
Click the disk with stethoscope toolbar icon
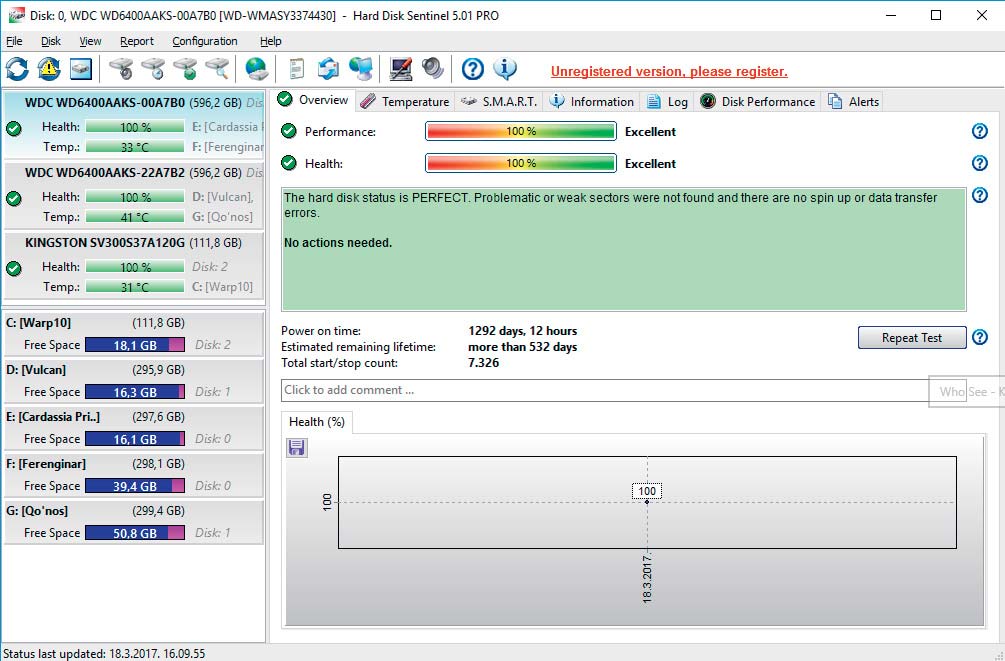pos(120,69)
